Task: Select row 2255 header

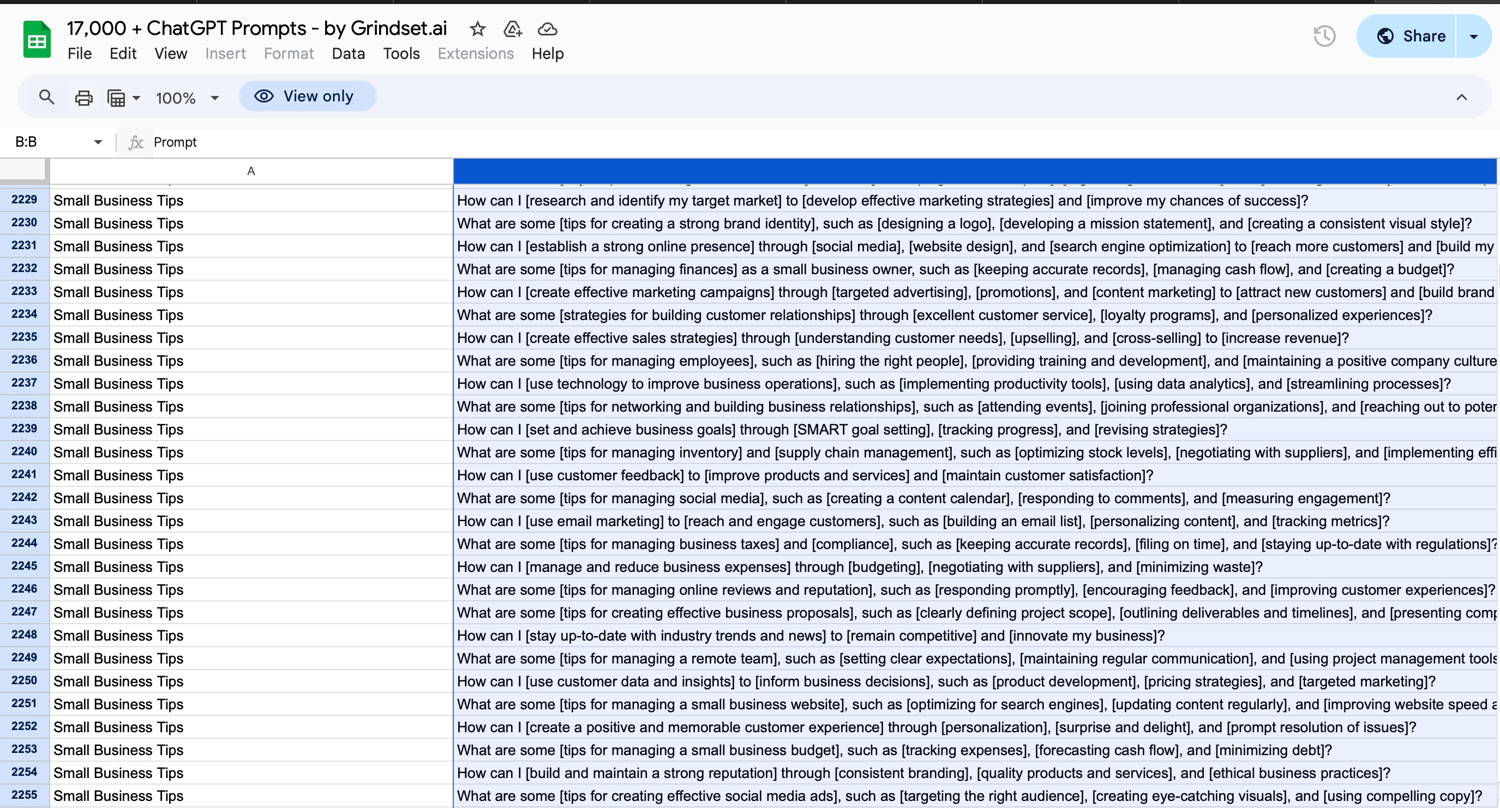Action: pyautogui.click(x=24, y=796)
